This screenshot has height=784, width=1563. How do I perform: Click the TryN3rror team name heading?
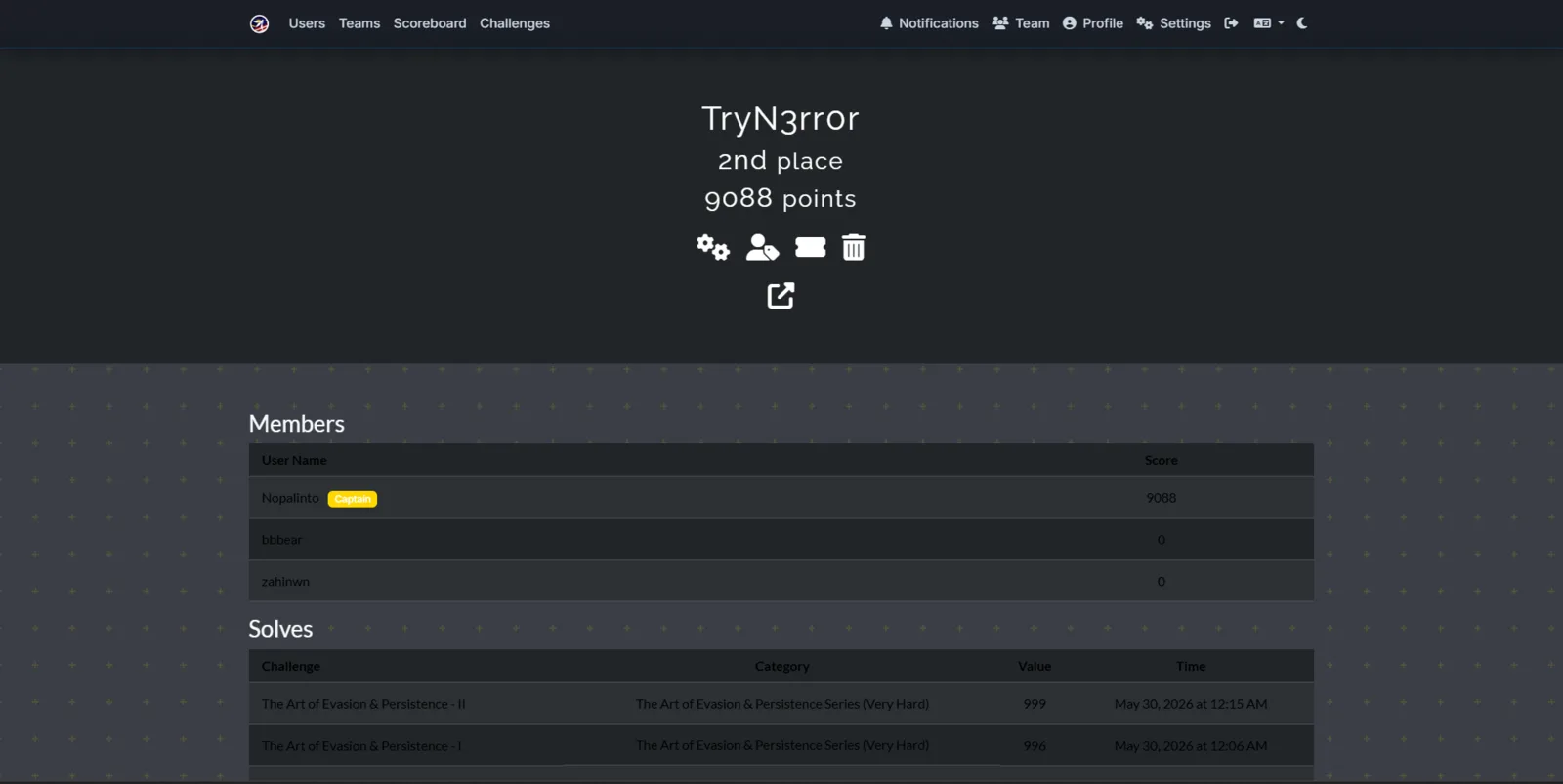781,118
